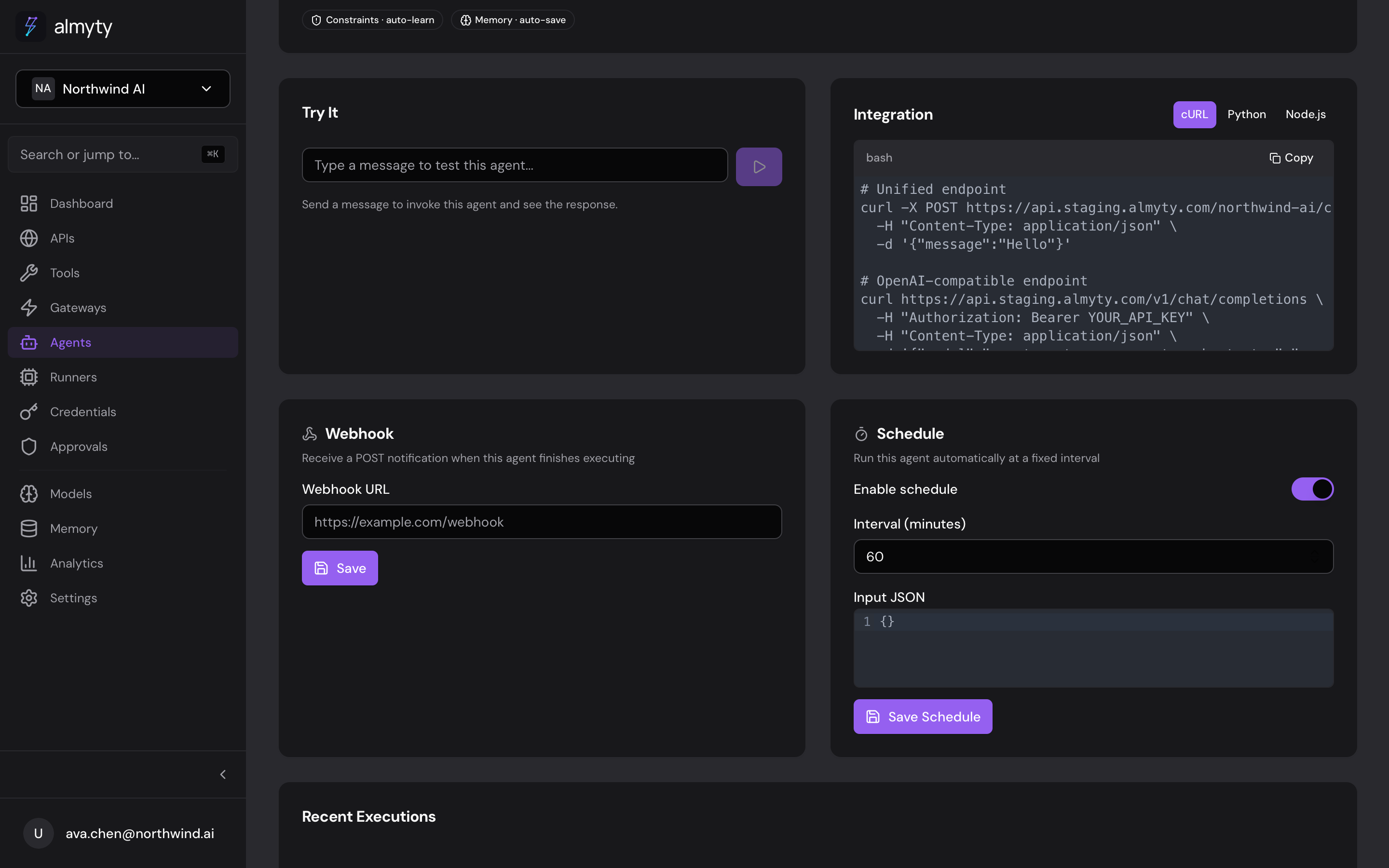Click the Schedule timer icon
Viewport: 1389px width, 868px height.
coord(861,434)
